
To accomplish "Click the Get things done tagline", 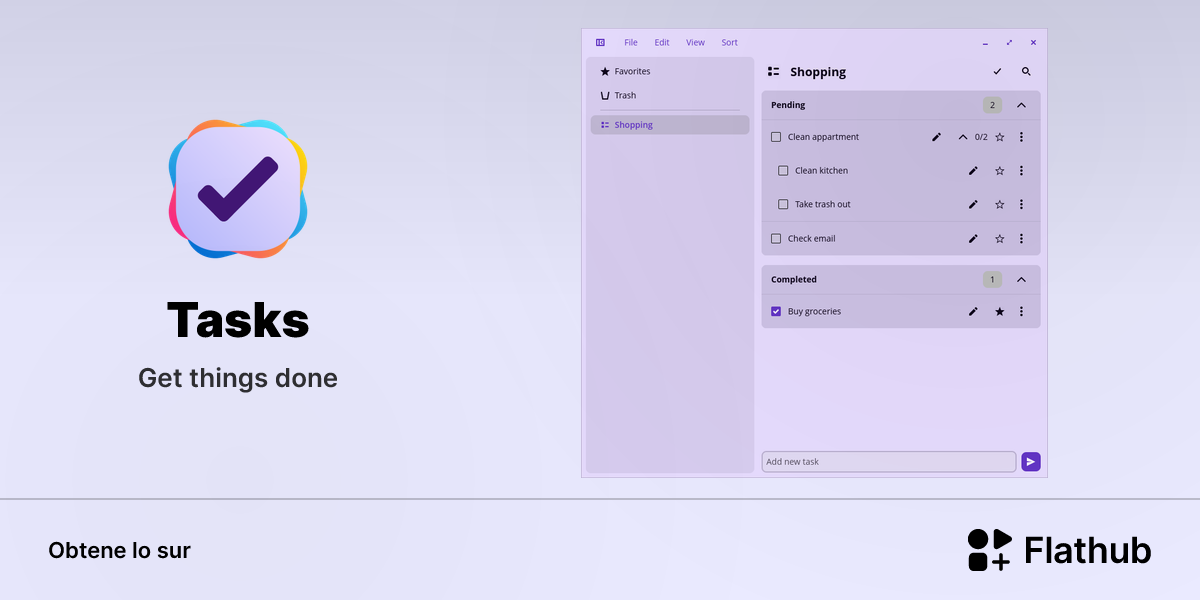I will click(238, 378).
